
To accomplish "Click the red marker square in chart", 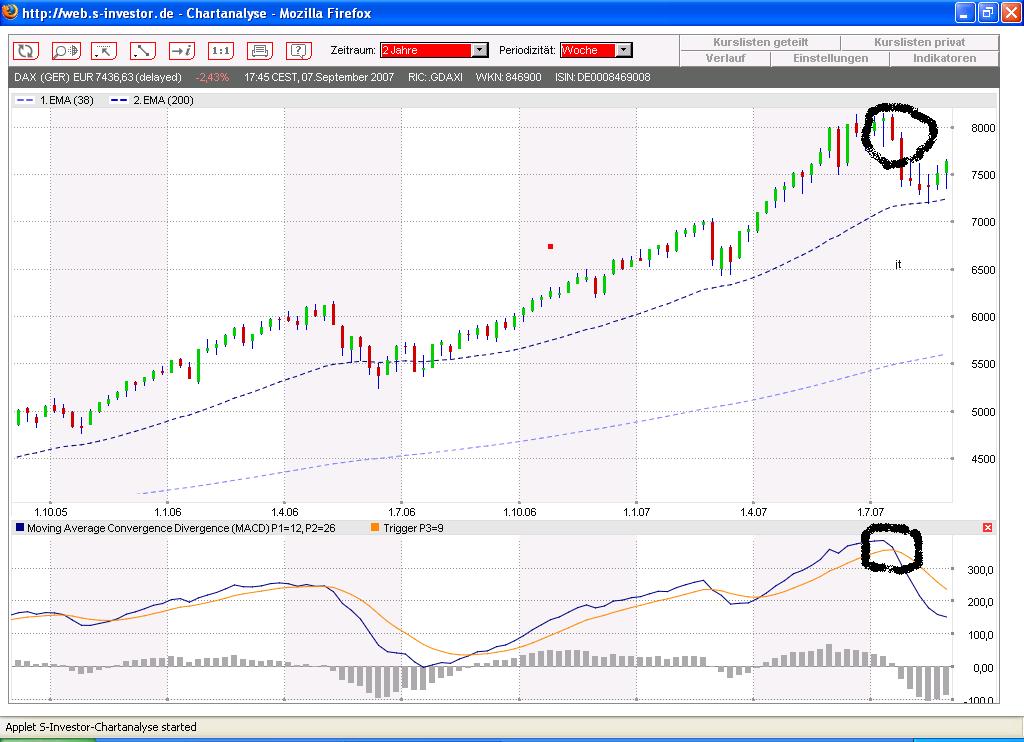I will click(x=551, y=246).
